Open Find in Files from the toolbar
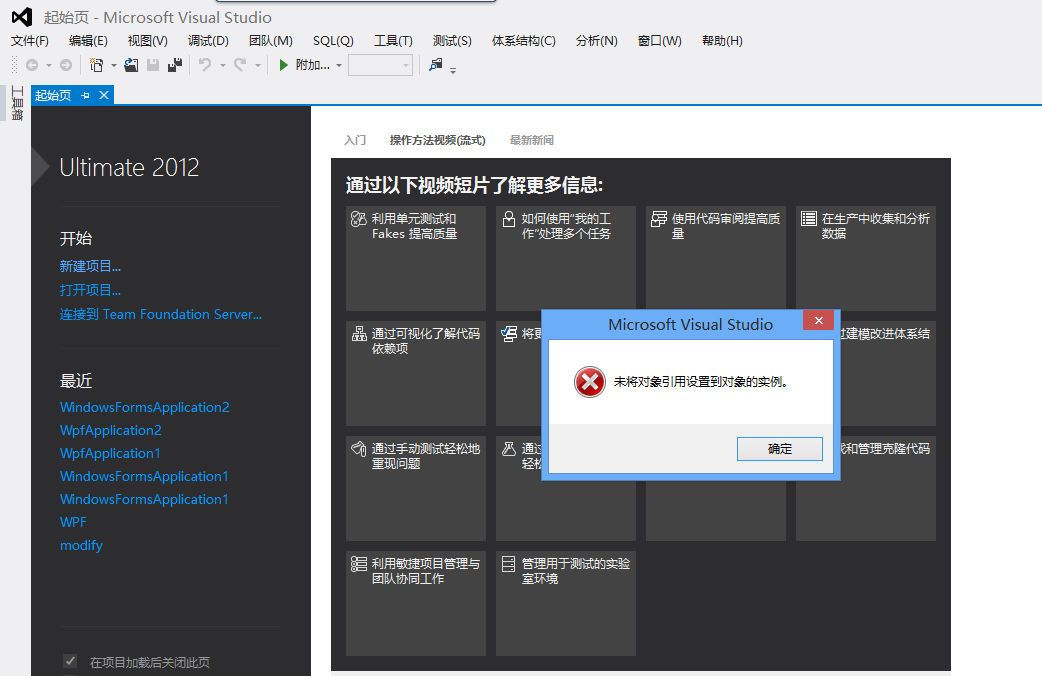 click(x=435, y=65)
